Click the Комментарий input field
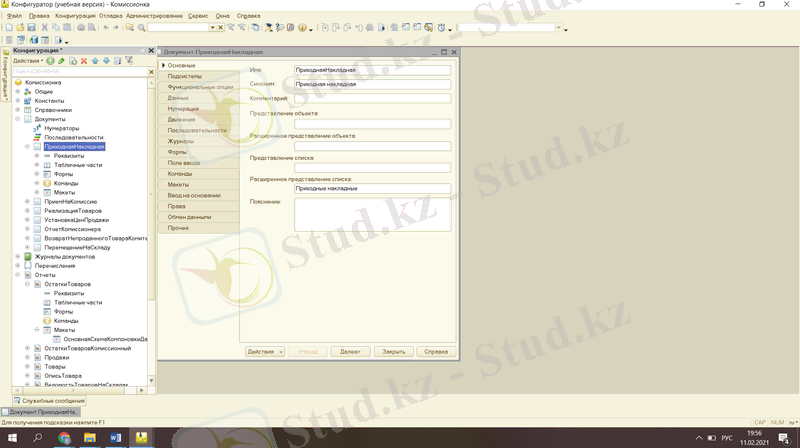Image resolution: width=800 pixels, height=448 pixels. point(372,98)
